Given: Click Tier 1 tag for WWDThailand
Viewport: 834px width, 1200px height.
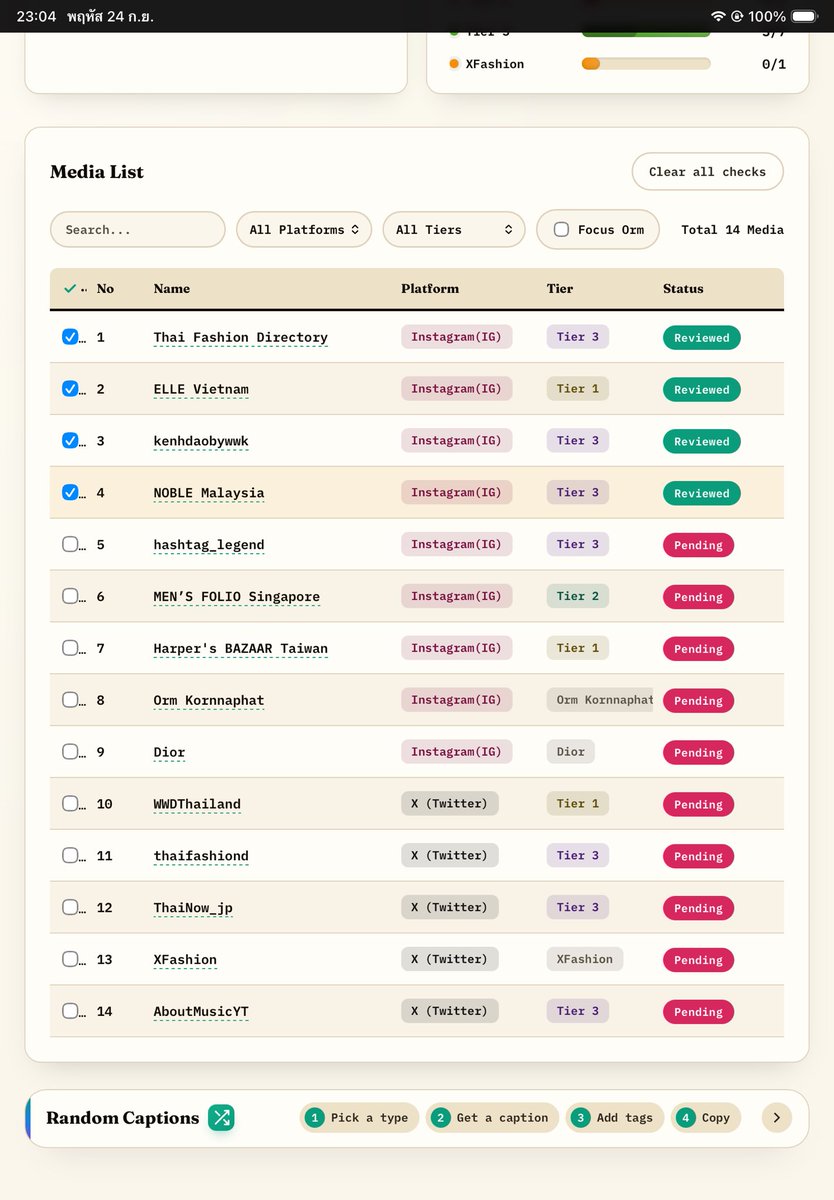Looking at the screenshot, I should coord(578,804).
